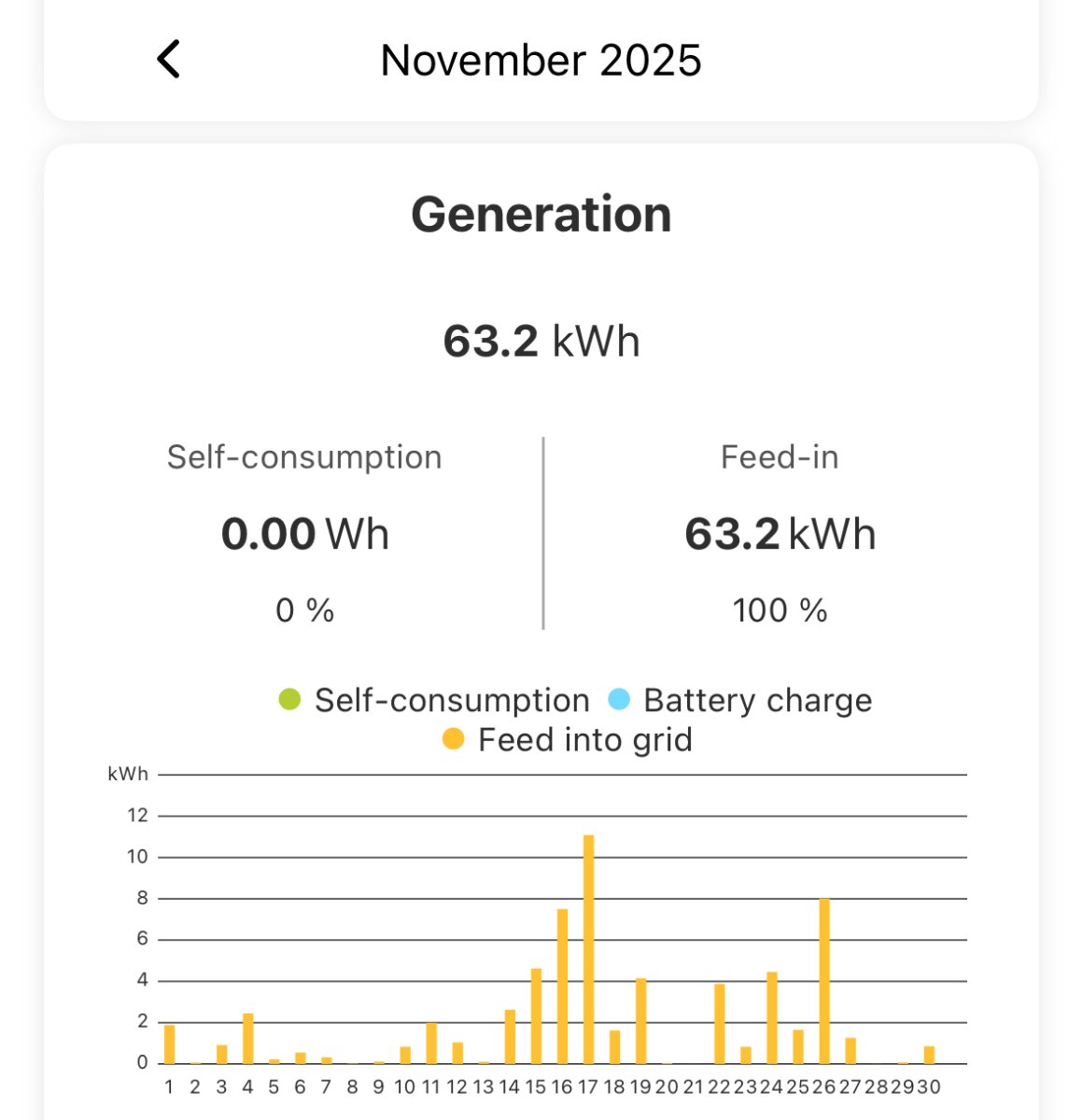The height and width of the screenshot is (1120, 1083).
Task: Tap the Self-consumption 0.00 Wh value
Action: (304, 534)
